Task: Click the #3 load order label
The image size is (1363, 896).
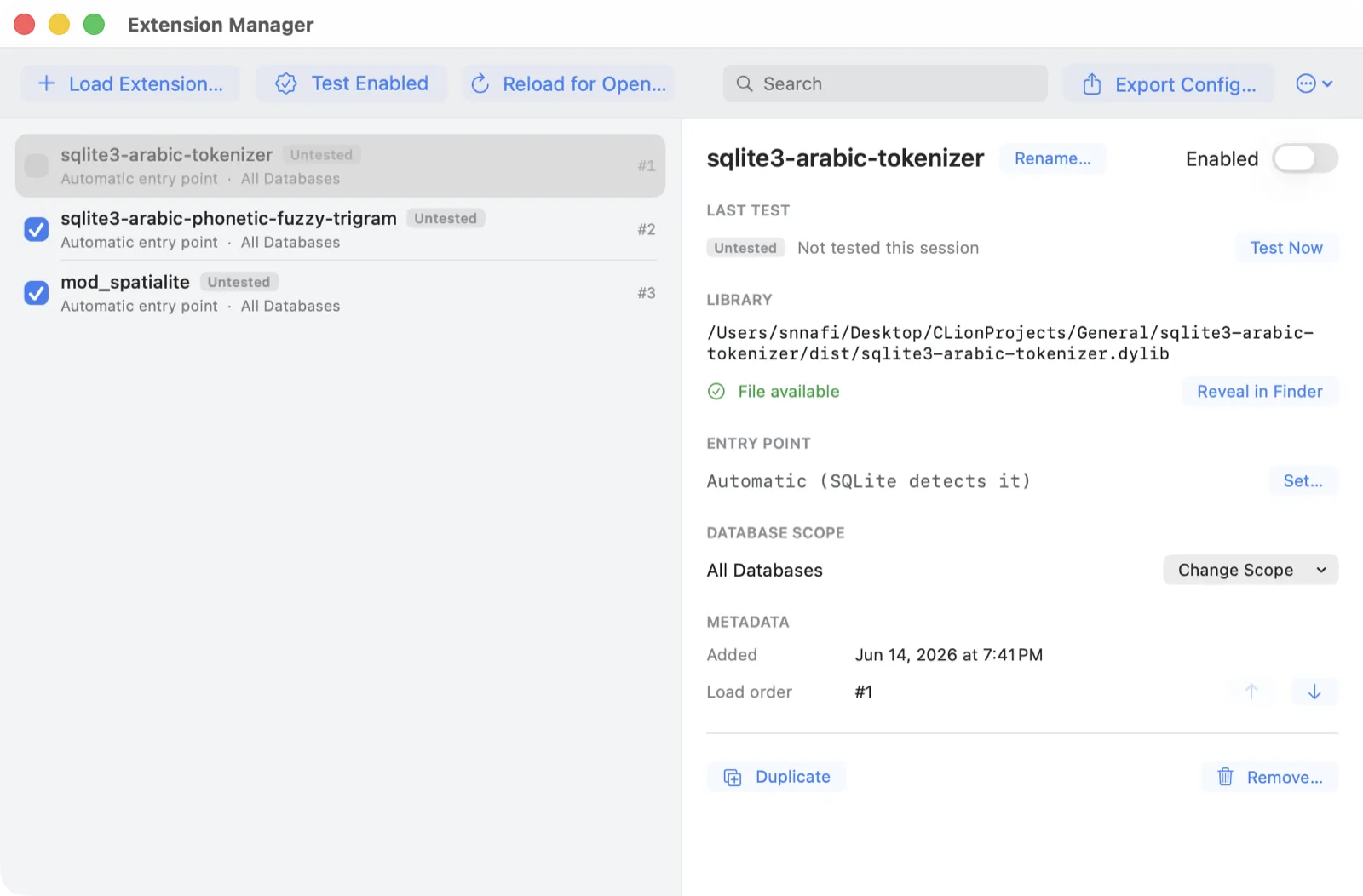Action: 647,293
